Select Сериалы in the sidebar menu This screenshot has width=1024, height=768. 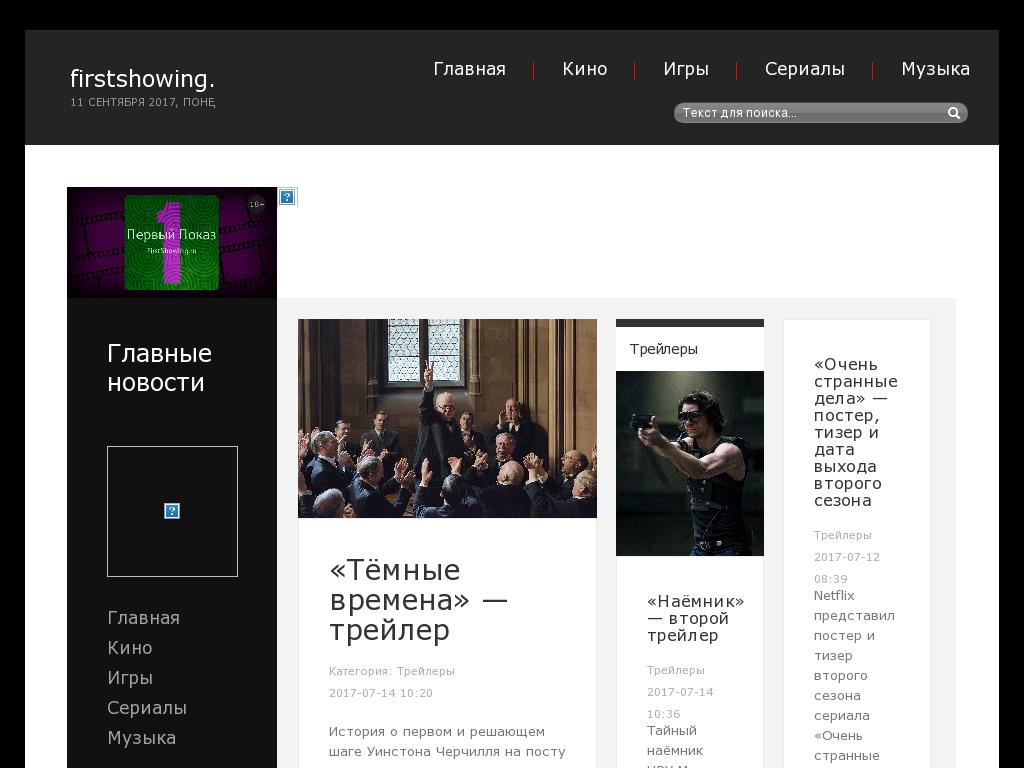[x=147, y=708]
